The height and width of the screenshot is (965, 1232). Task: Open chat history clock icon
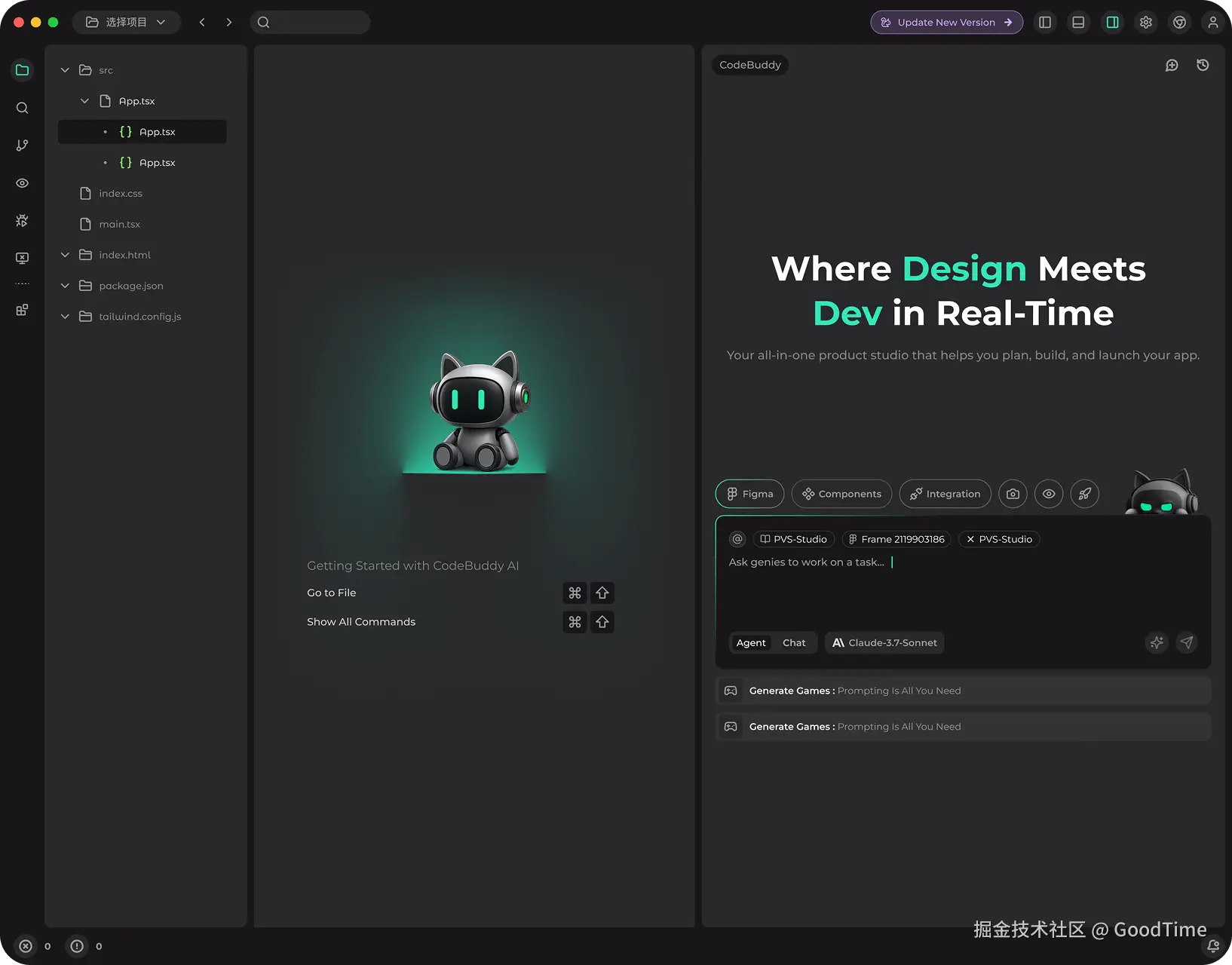(1203, 66)
